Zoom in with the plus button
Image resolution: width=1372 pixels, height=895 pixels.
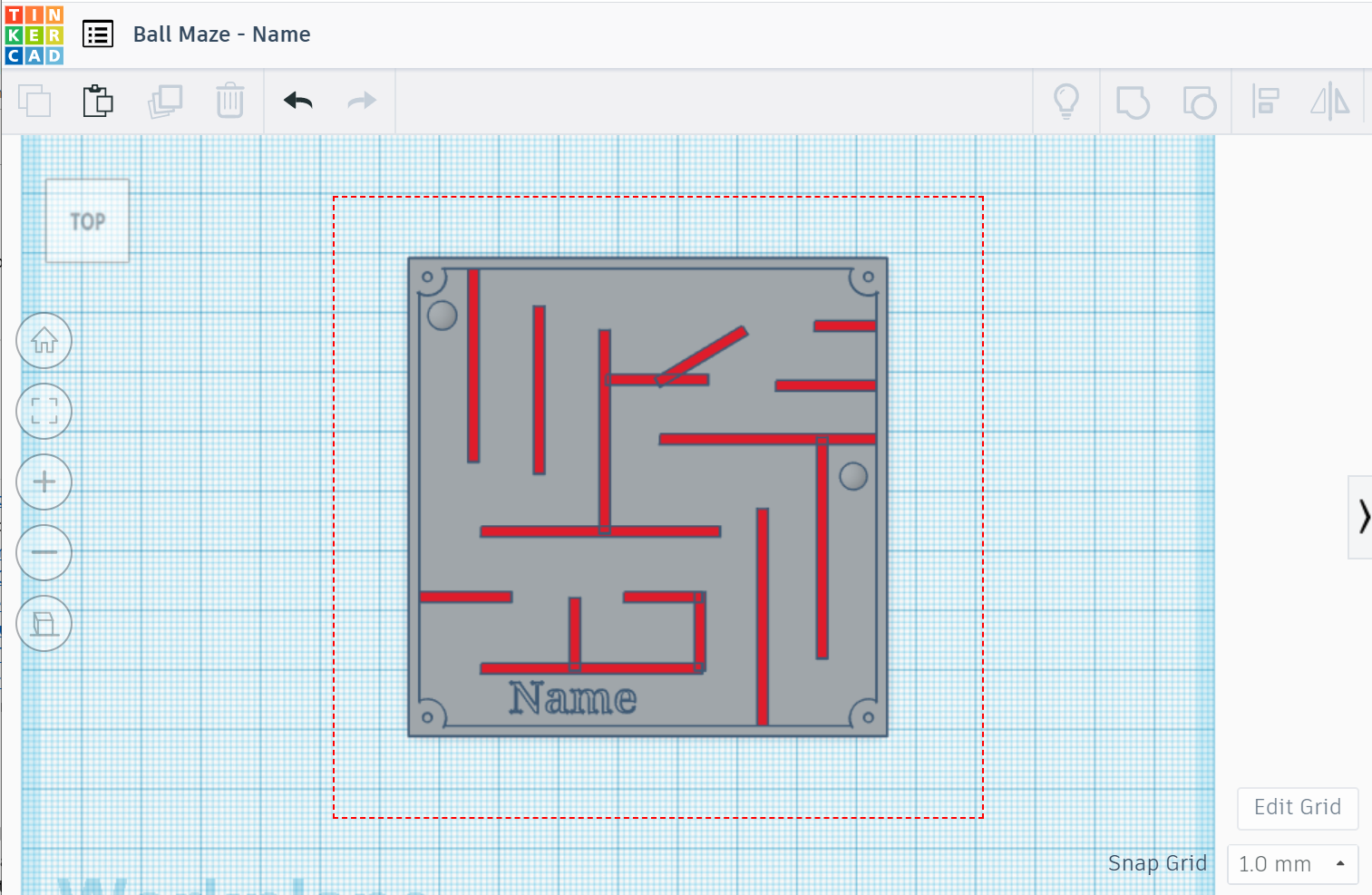pyautogui.click(x=44, y=482)
